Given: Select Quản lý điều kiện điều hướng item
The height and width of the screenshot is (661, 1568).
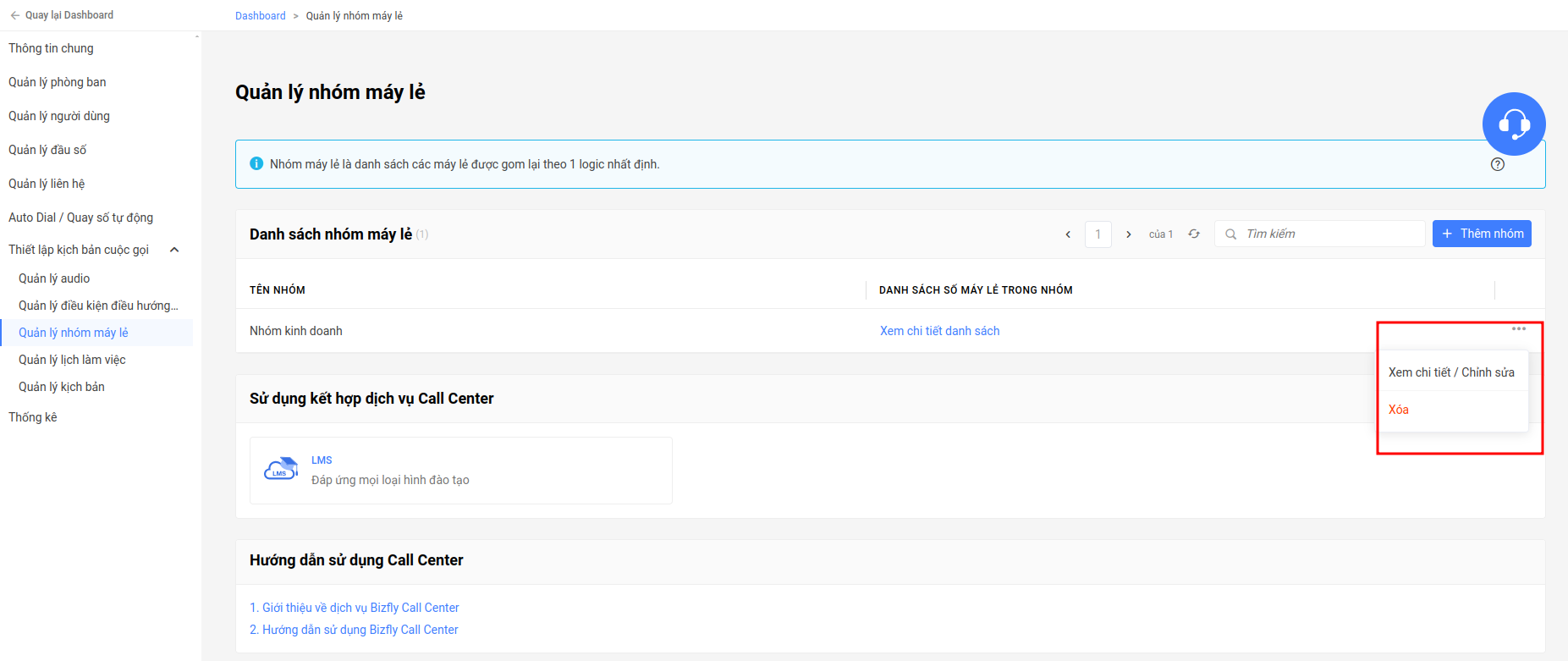Looking at the screenshot, I should tap(96, 306).
